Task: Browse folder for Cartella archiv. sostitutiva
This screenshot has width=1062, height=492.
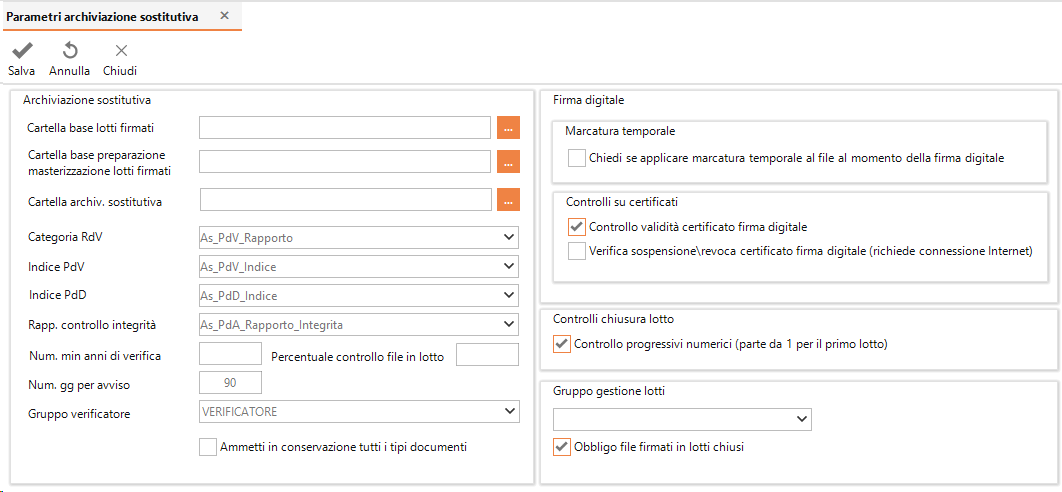Action: click(x=509, y=200)
